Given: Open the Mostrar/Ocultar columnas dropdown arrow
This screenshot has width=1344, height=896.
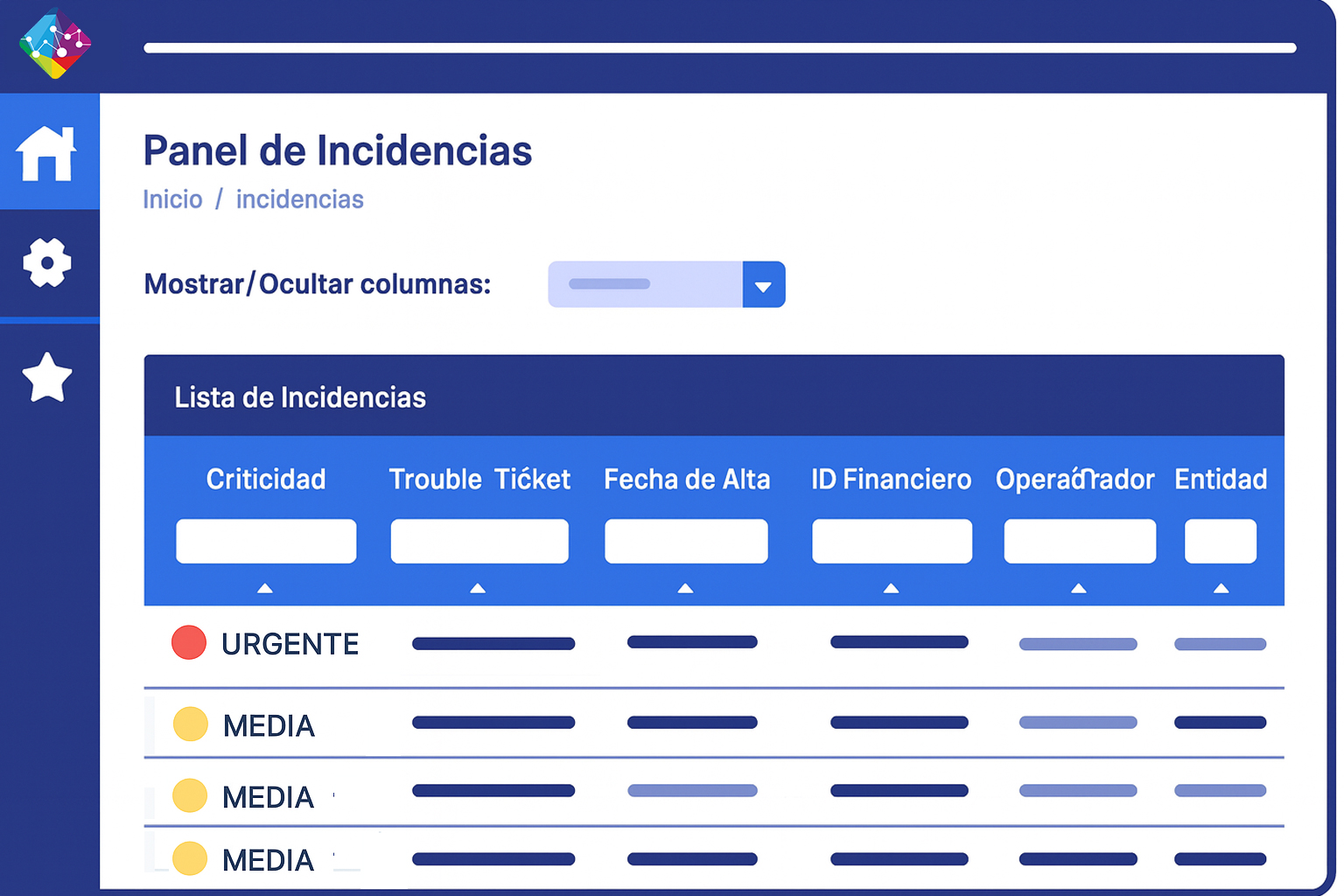Looking at the screenshot, I should [764, 284].
